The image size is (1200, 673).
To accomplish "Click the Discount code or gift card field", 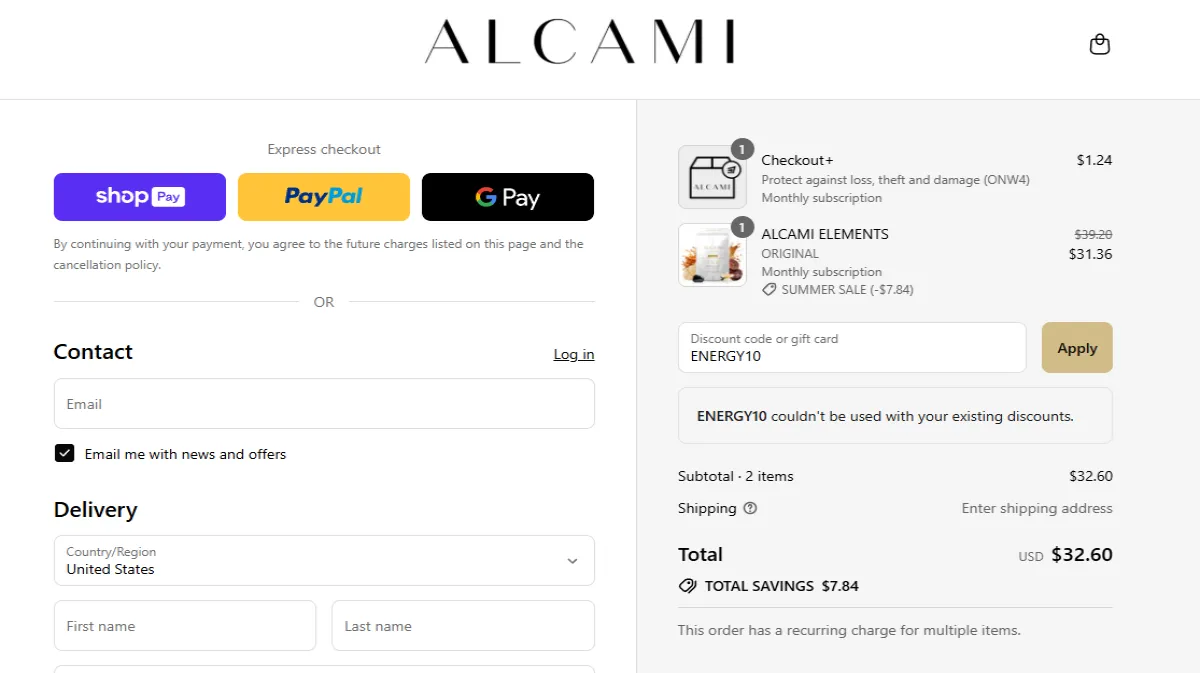I will [852, 348].
